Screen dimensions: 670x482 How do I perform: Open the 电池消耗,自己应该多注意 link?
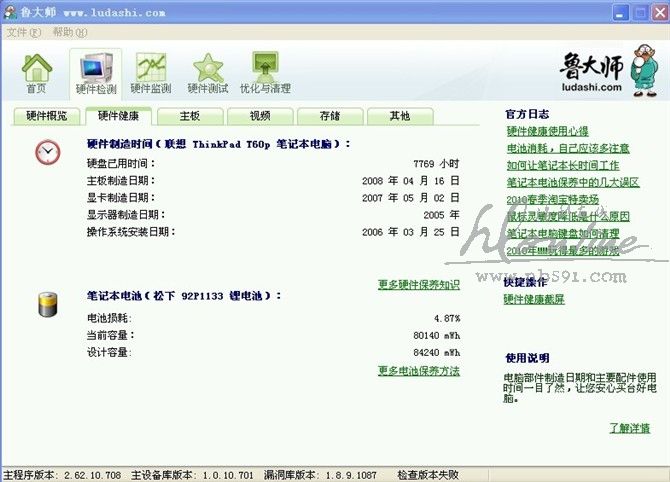pyautogui.click(x=568, y=148)
